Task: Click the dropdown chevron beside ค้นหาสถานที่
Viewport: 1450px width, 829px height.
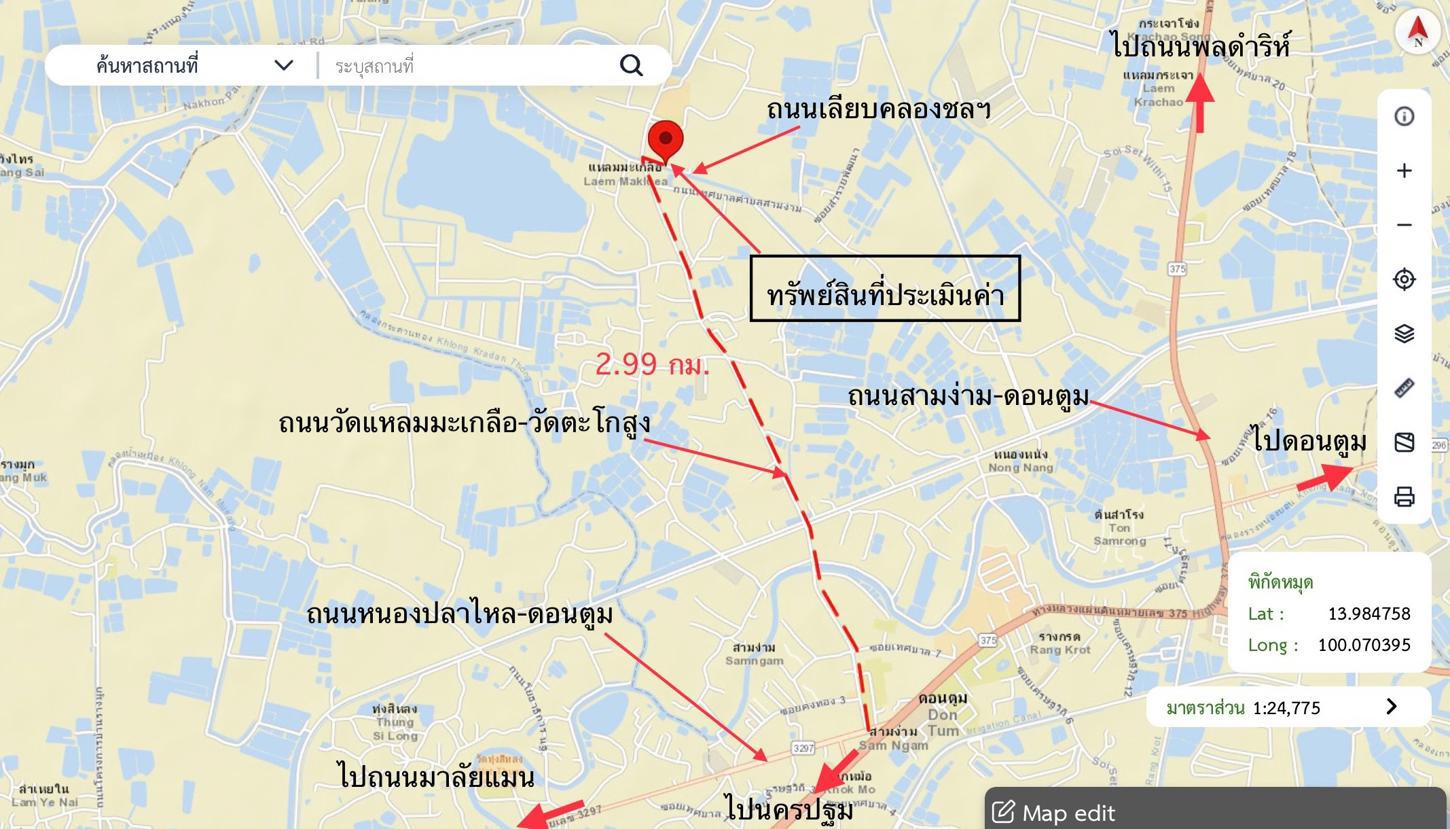Action: tap(284, 65)
